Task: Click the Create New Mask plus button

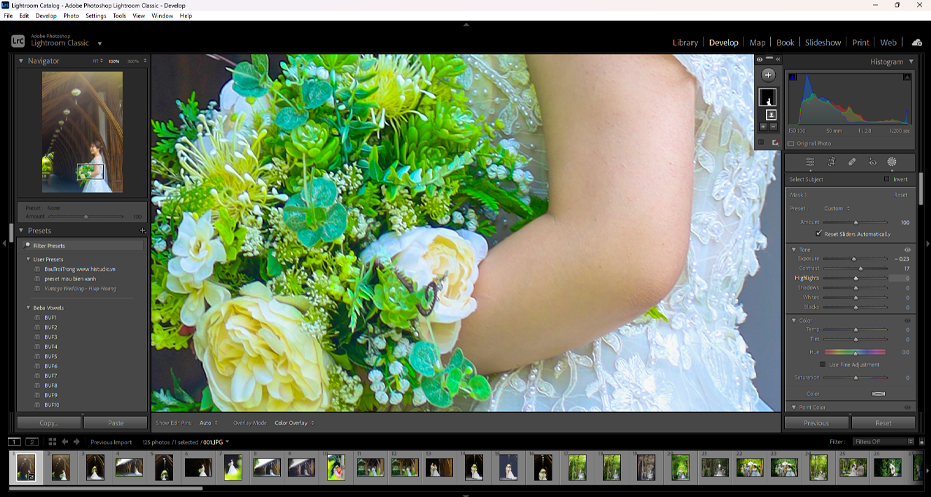Action: 768,75
